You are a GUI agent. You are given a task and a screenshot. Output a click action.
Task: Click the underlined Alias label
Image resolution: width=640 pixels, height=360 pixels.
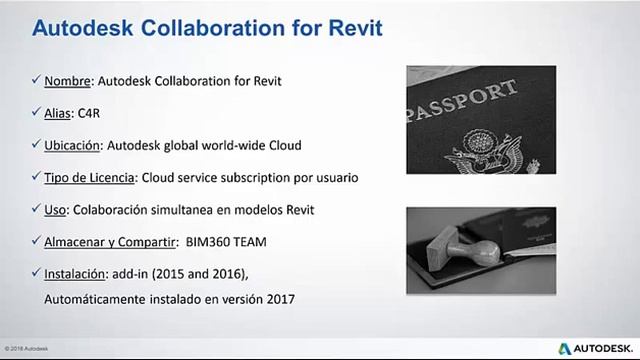57,113
